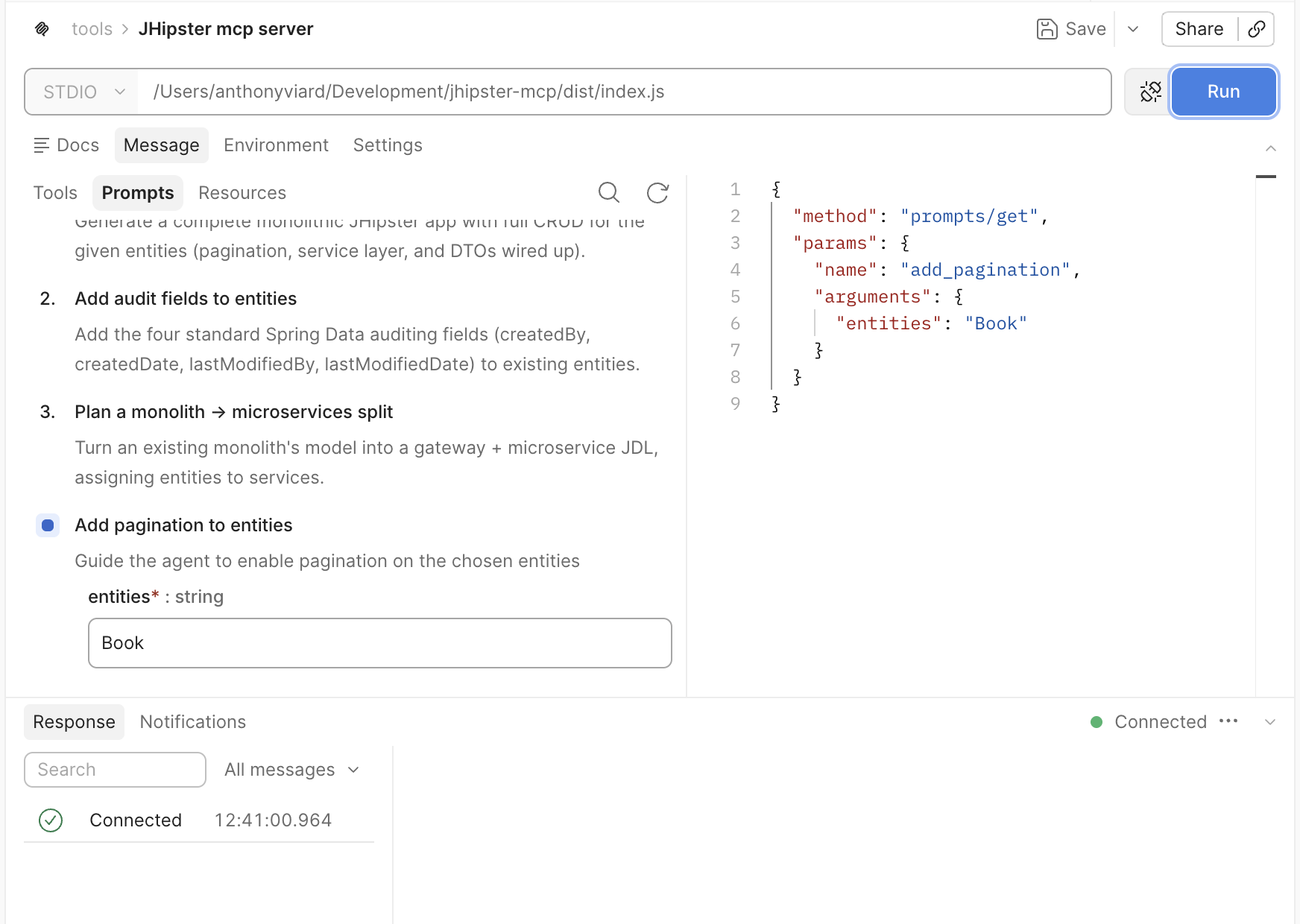Open the three-dot menu near Connected status

[1228, 721]
